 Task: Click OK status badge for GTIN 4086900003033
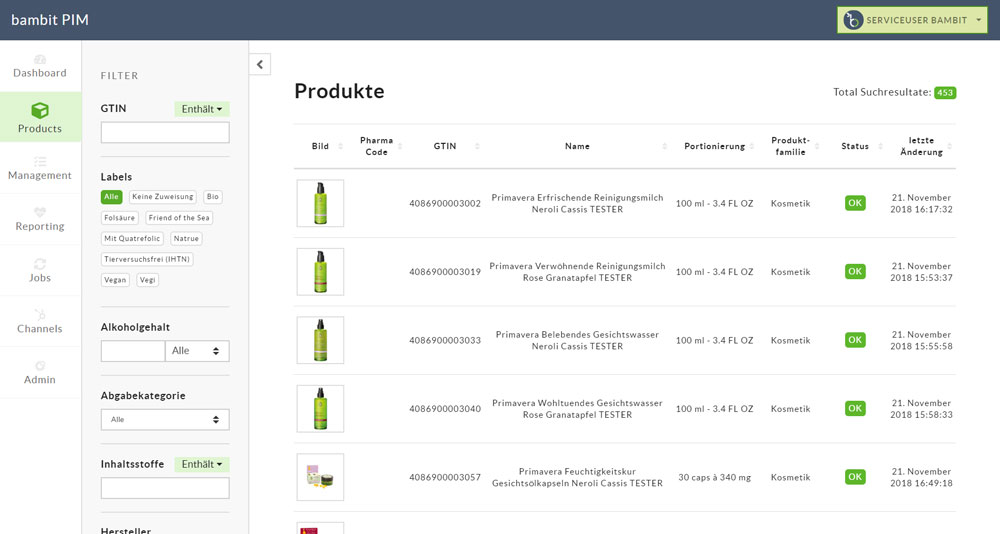(x=855, y=340)
